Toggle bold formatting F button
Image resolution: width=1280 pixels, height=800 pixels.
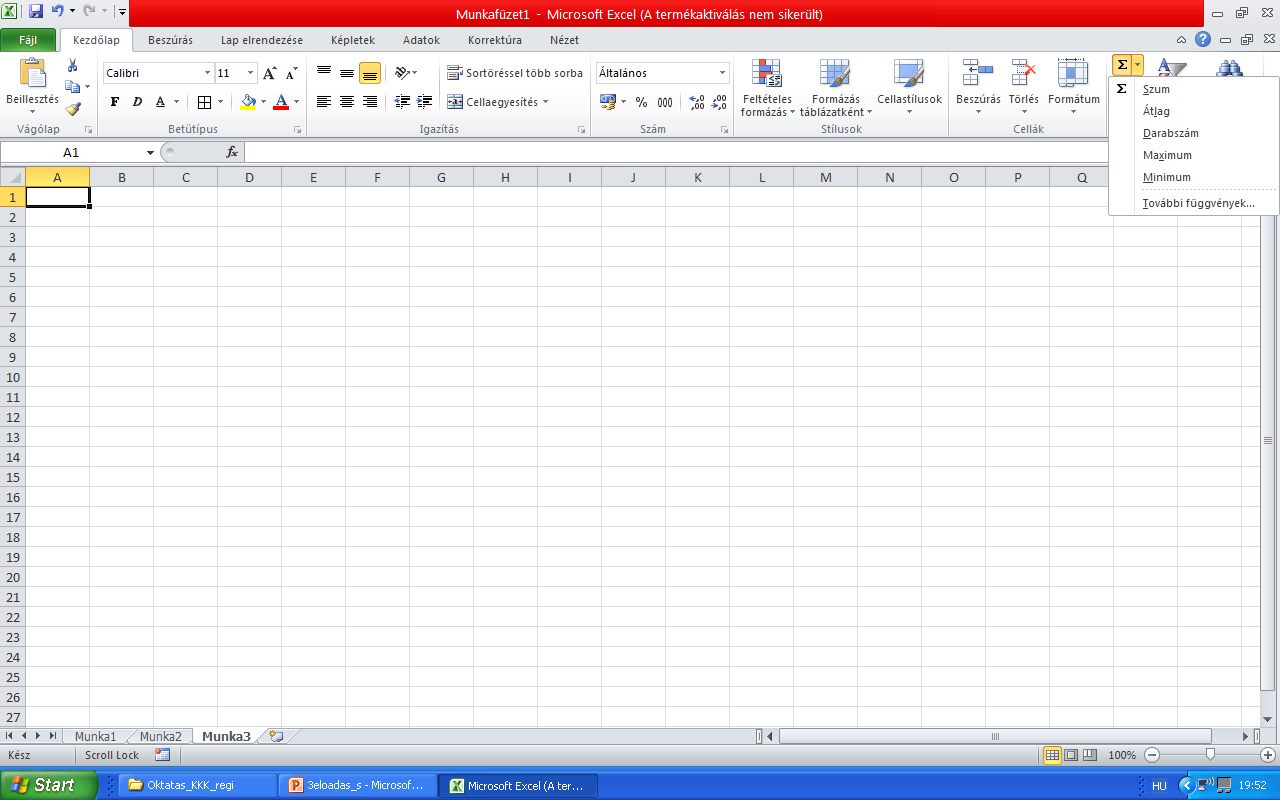(115, 102)
